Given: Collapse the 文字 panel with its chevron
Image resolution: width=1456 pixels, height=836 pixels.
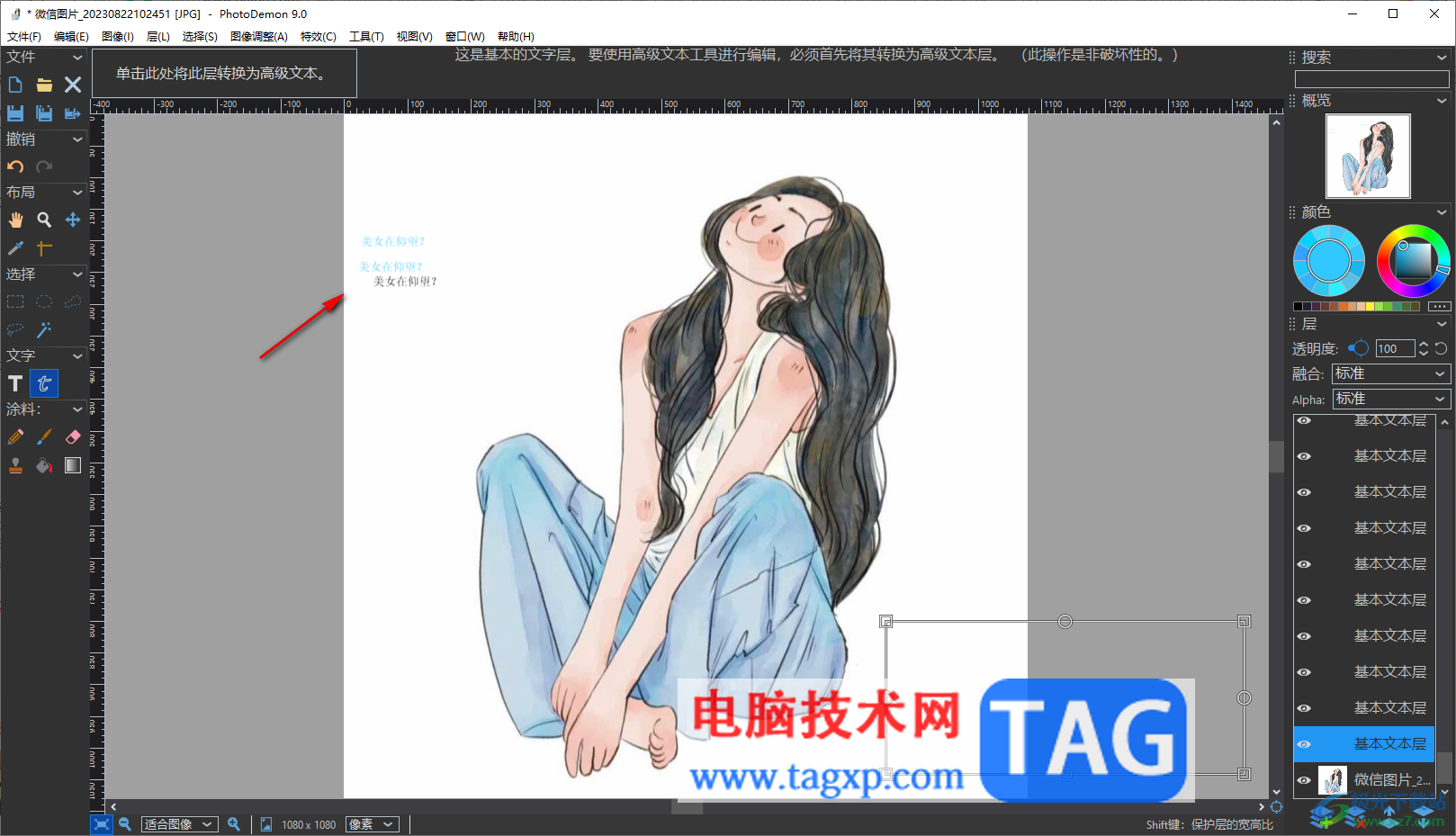Looking at the screenshot, I should [x=77, y=356].
